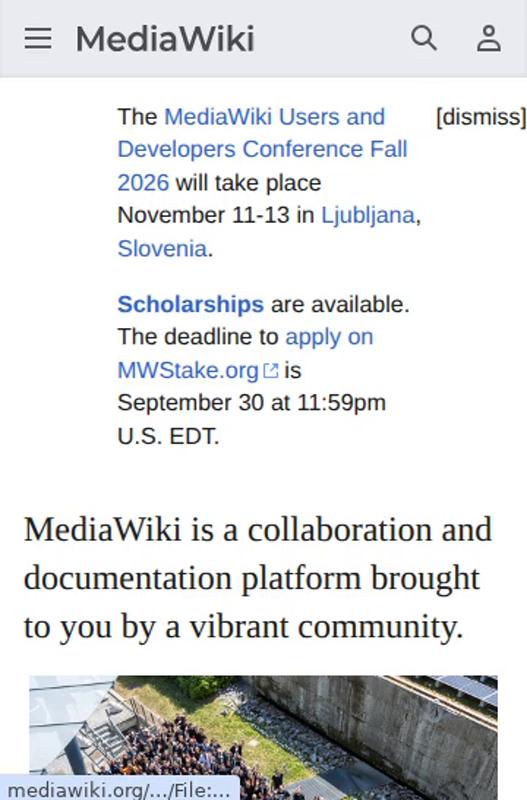Open the MediaWiki Users and Developers Conference link
The width and height of the screenshot is (527, 800).
262,149
